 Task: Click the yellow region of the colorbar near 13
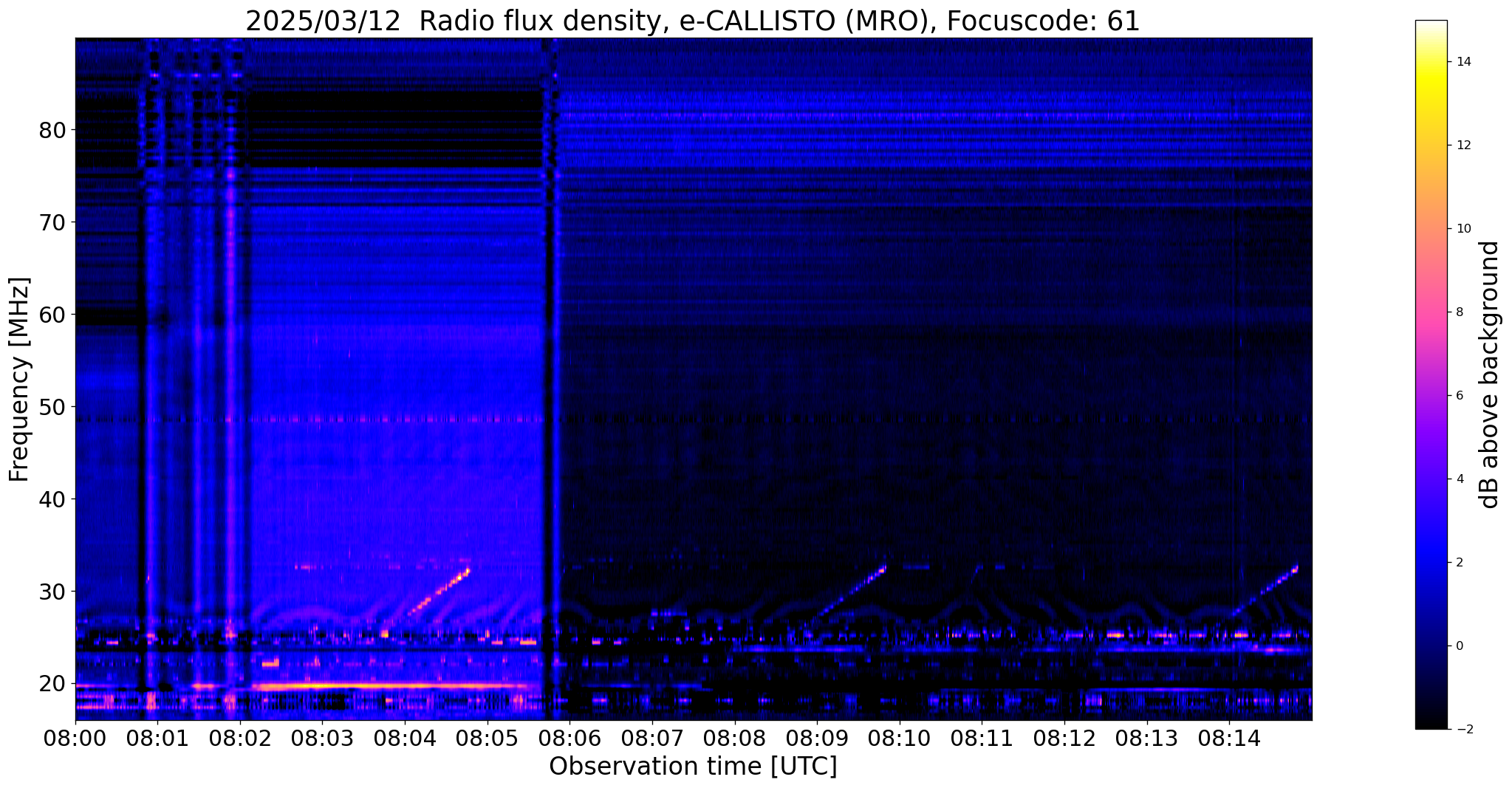point(1431,103)
